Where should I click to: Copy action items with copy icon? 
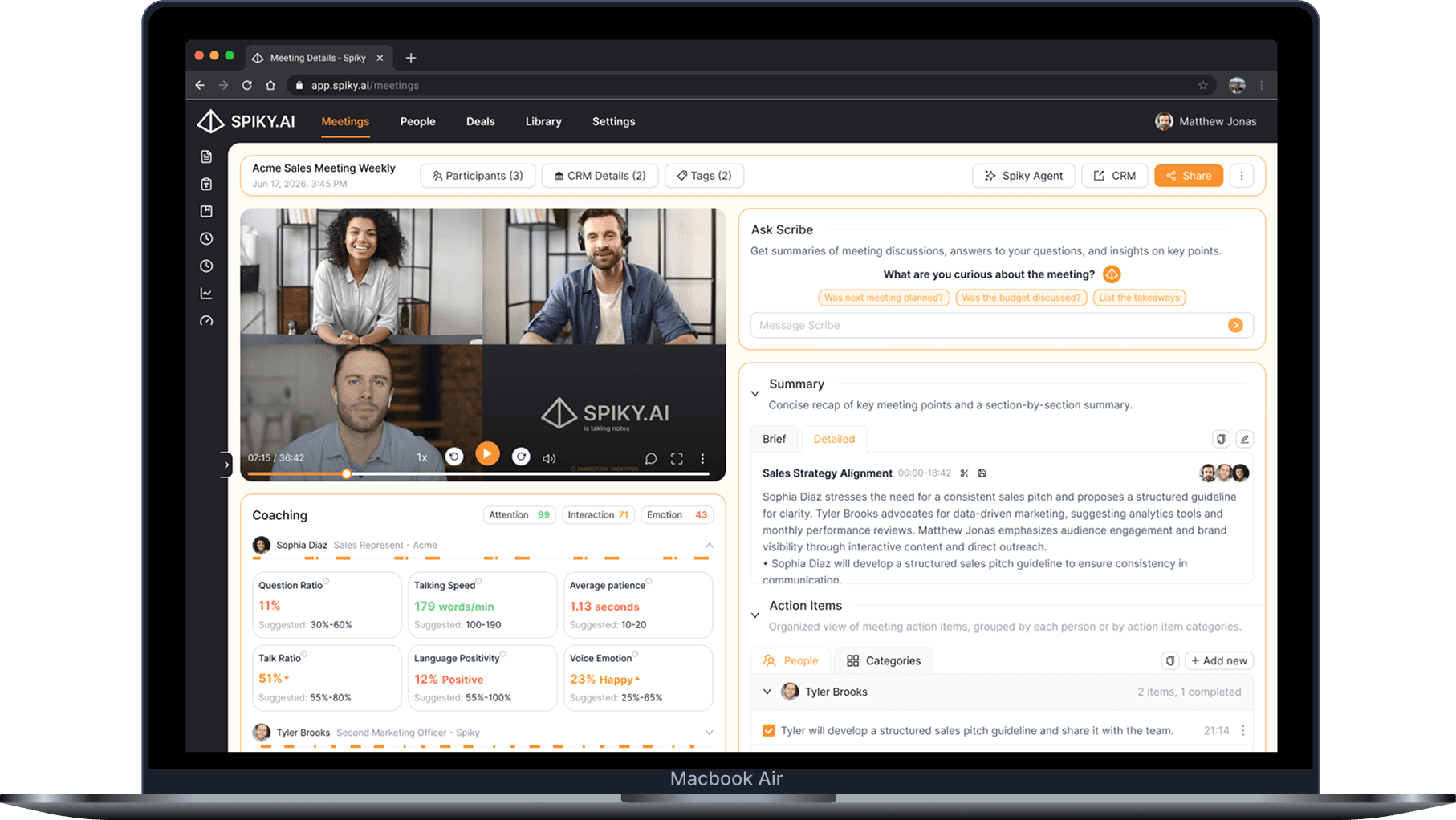click(x=1170, y=660)
